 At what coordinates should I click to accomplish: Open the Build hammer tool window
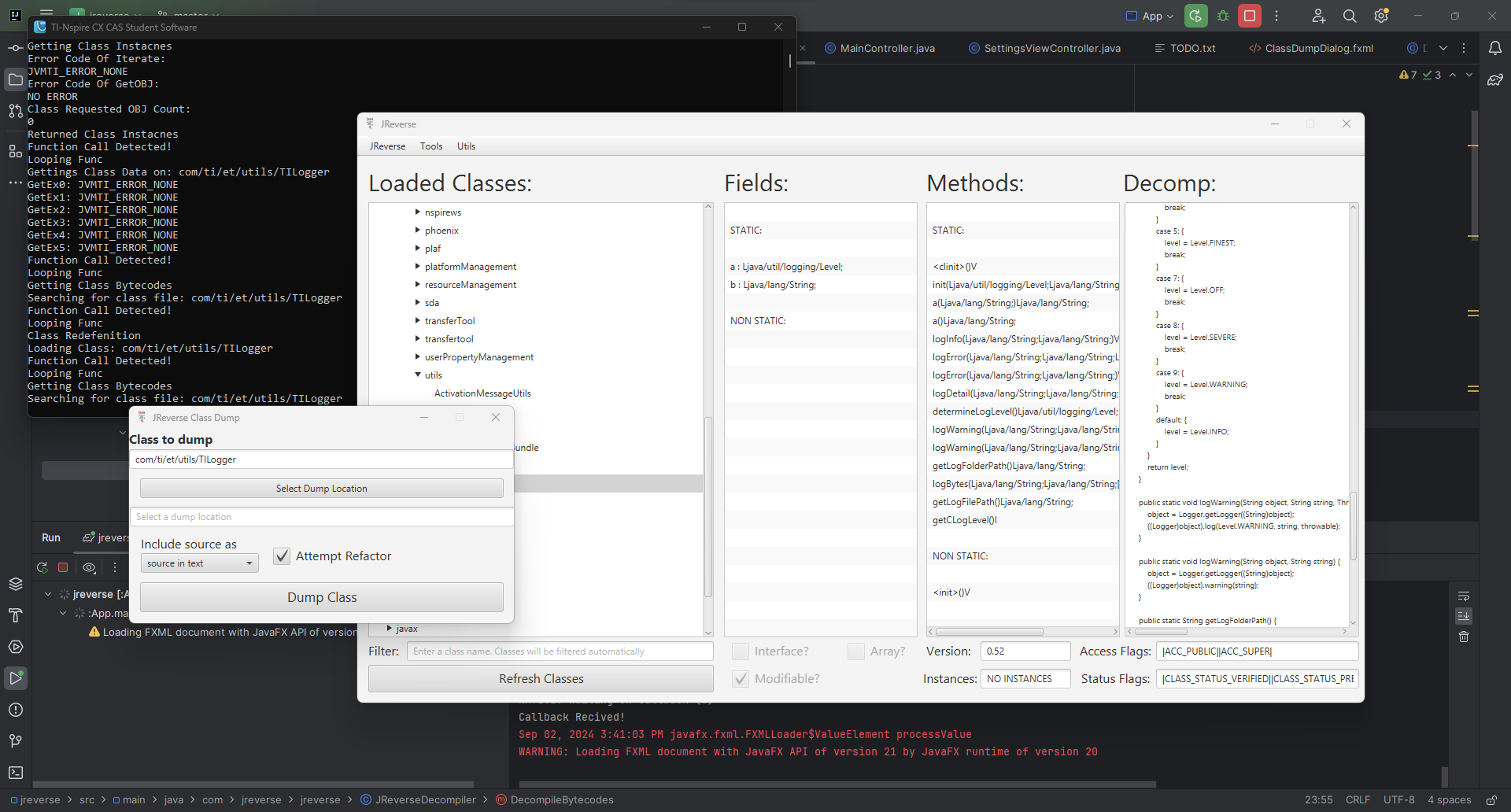point(16,615)
